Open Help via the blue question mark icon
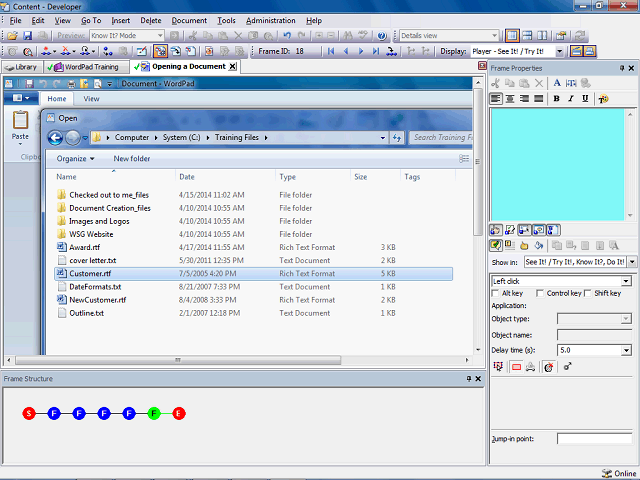The height and width of the screenshot is (480, 640). click(382, 36)
